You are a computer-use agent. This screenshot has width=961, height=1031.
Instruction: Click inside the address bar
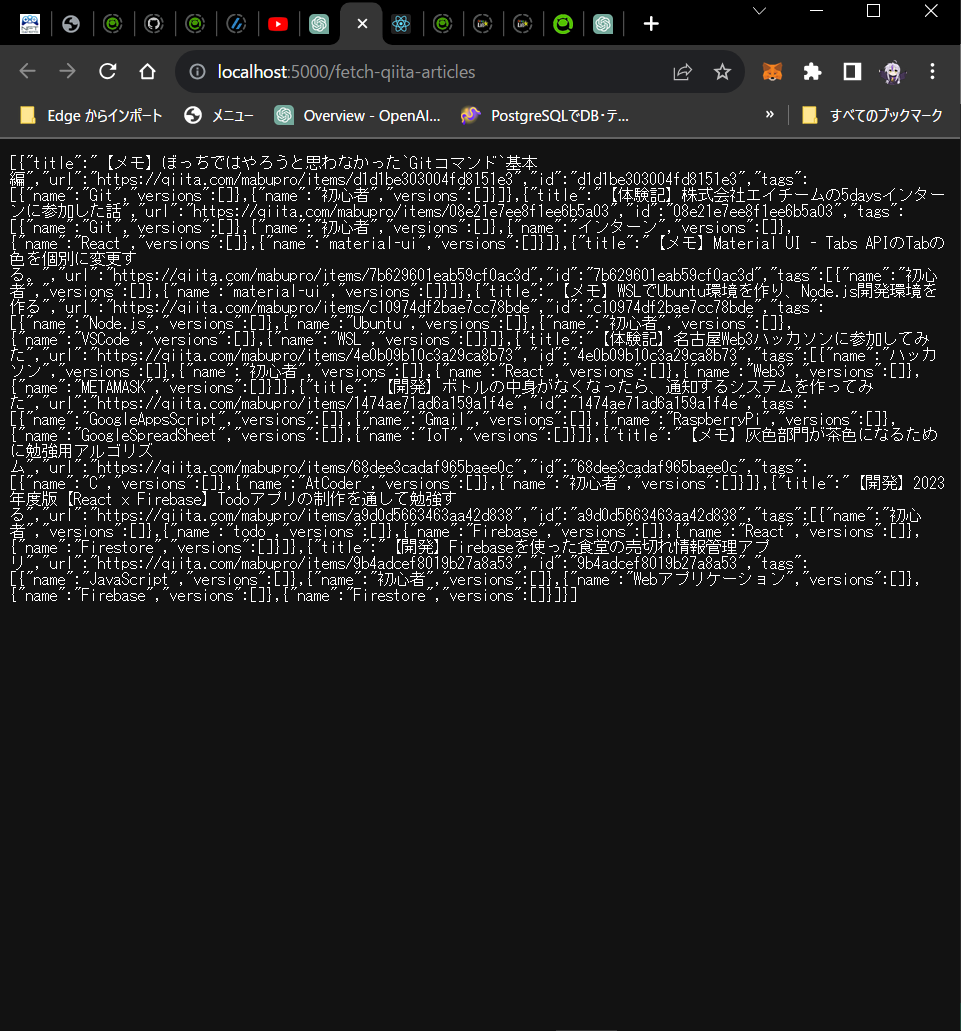[x=400, y=72]
